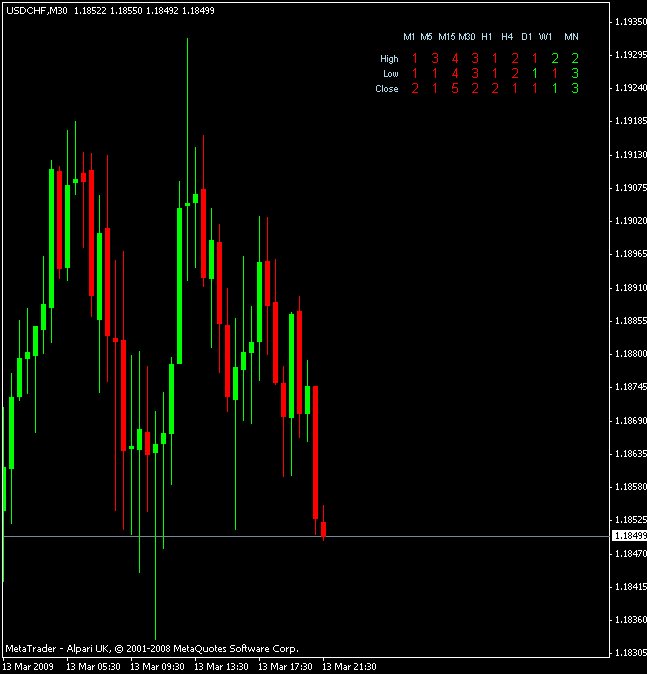Click the 1.18635 price scale label
Image resolution: width=647 pixels, height=674 pixels.
(631, 453)
